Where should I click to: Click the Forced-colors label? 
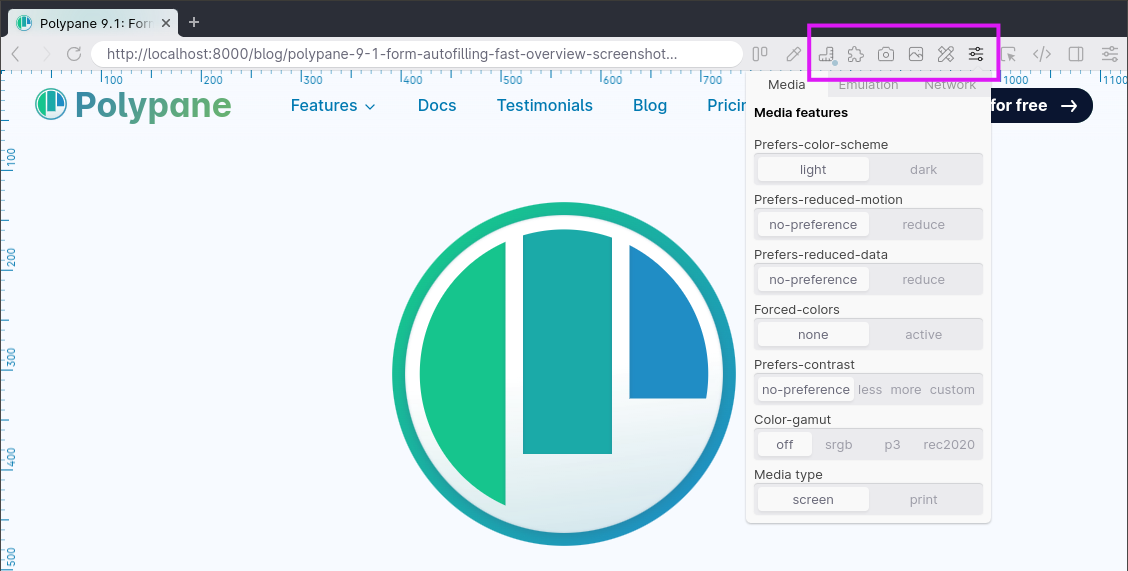(x=796, y=310)
